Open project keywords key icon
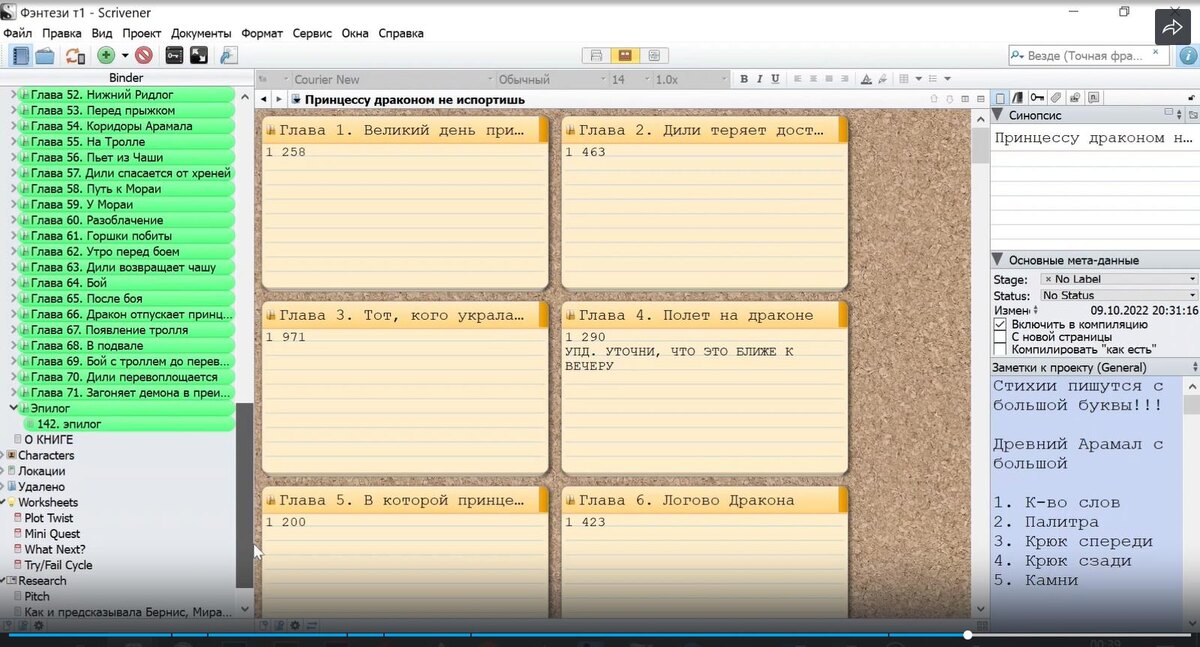This screenshot has height=647, width=1200. tap(174, 56)
